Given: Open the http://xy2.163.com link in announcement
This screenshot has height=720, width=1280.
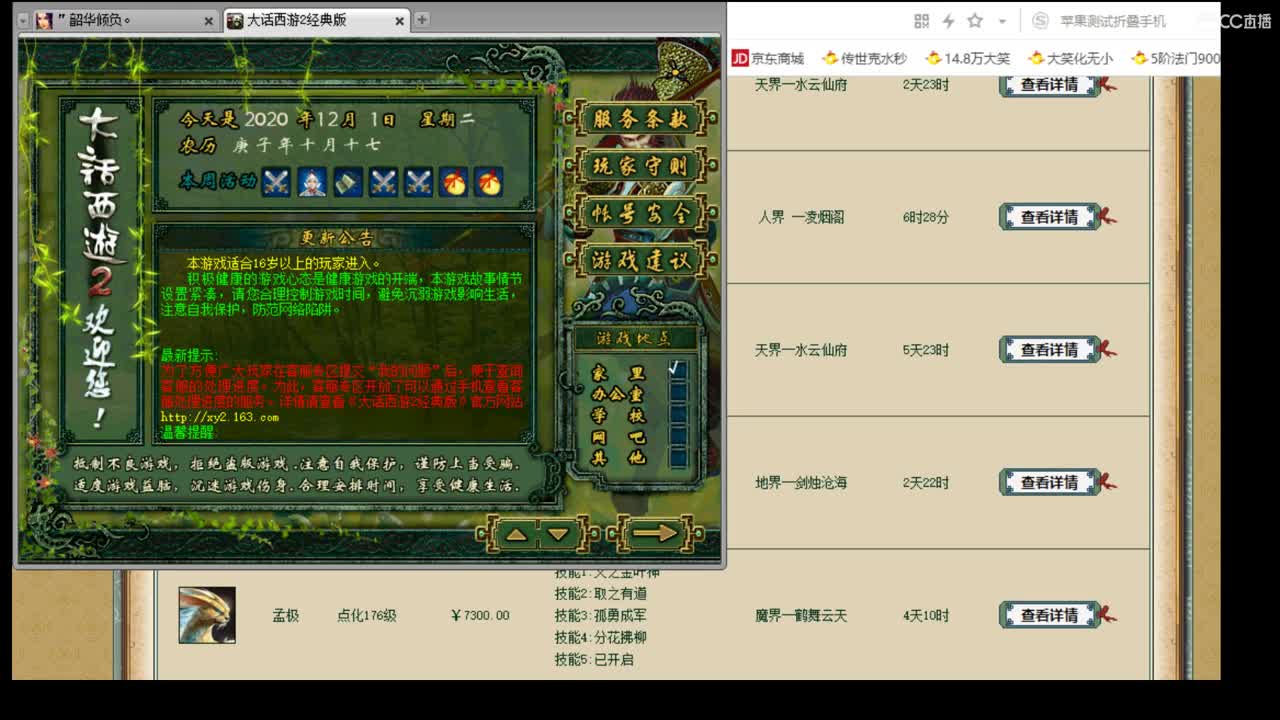Looking at the screenshot, I should point(220,417).
